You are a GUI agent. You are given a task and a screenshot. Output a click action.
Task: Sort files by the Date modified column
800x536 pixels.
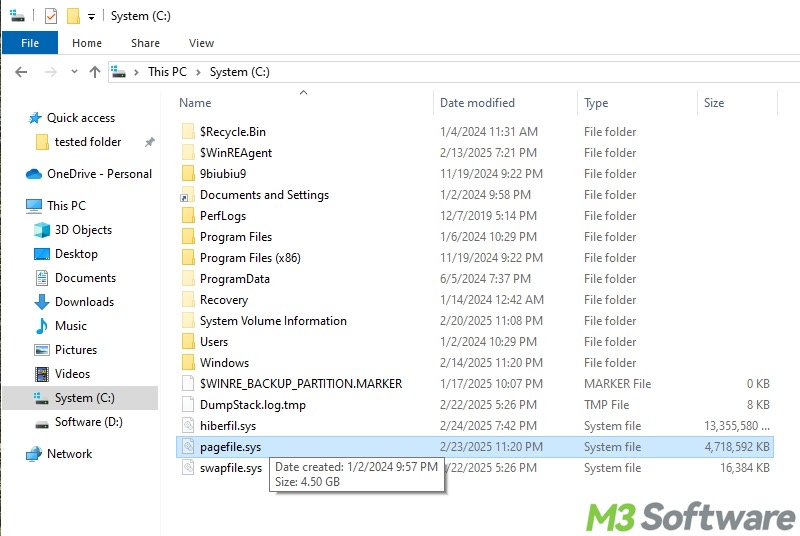coord(477,103)
